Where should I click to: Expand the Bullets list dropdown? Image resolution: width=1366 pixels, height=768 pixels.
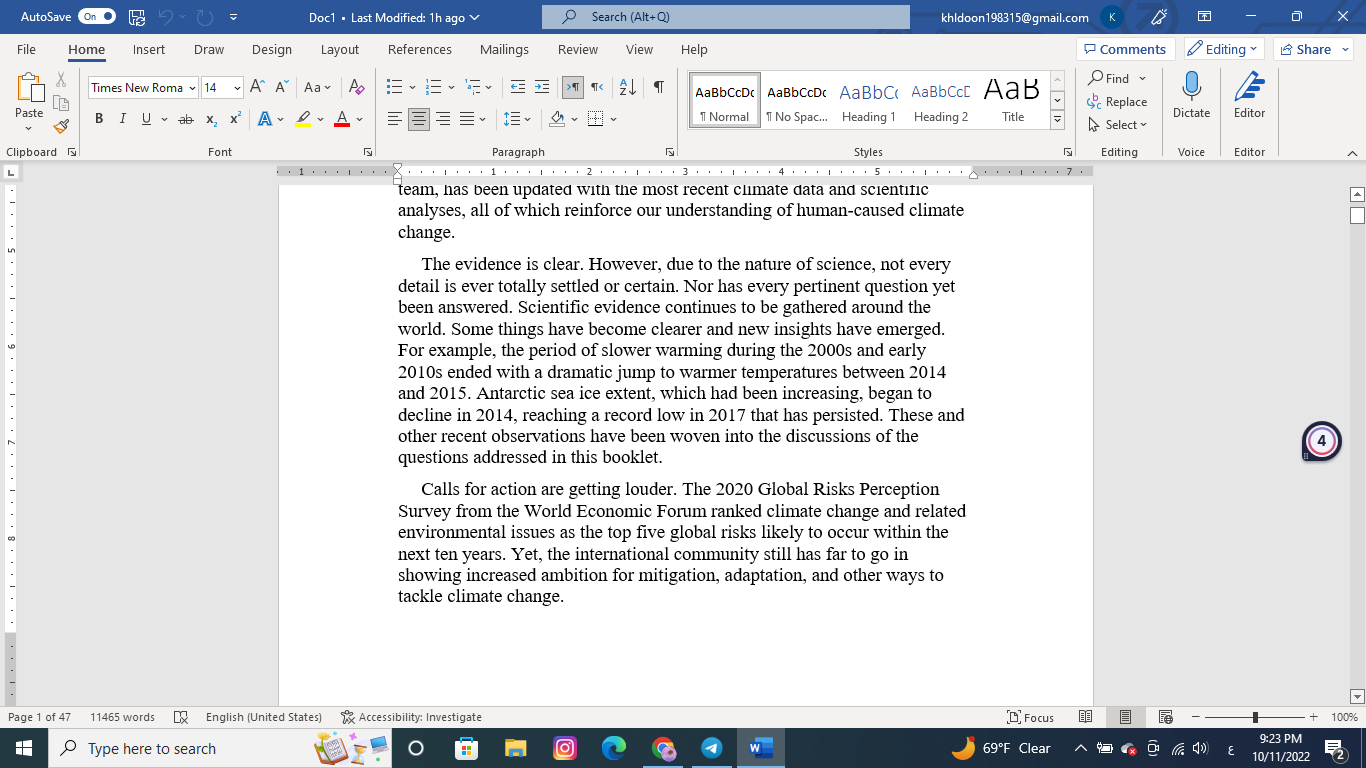(411, 88)
